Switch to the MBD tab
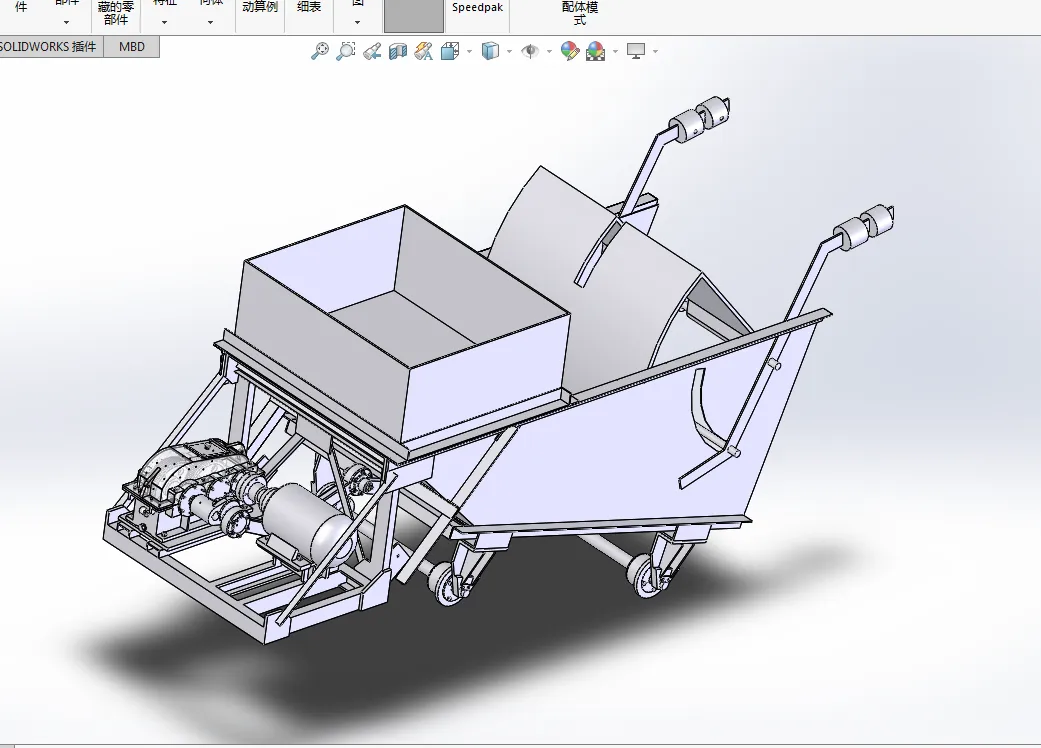1041x748 pixels. (131, 46)
